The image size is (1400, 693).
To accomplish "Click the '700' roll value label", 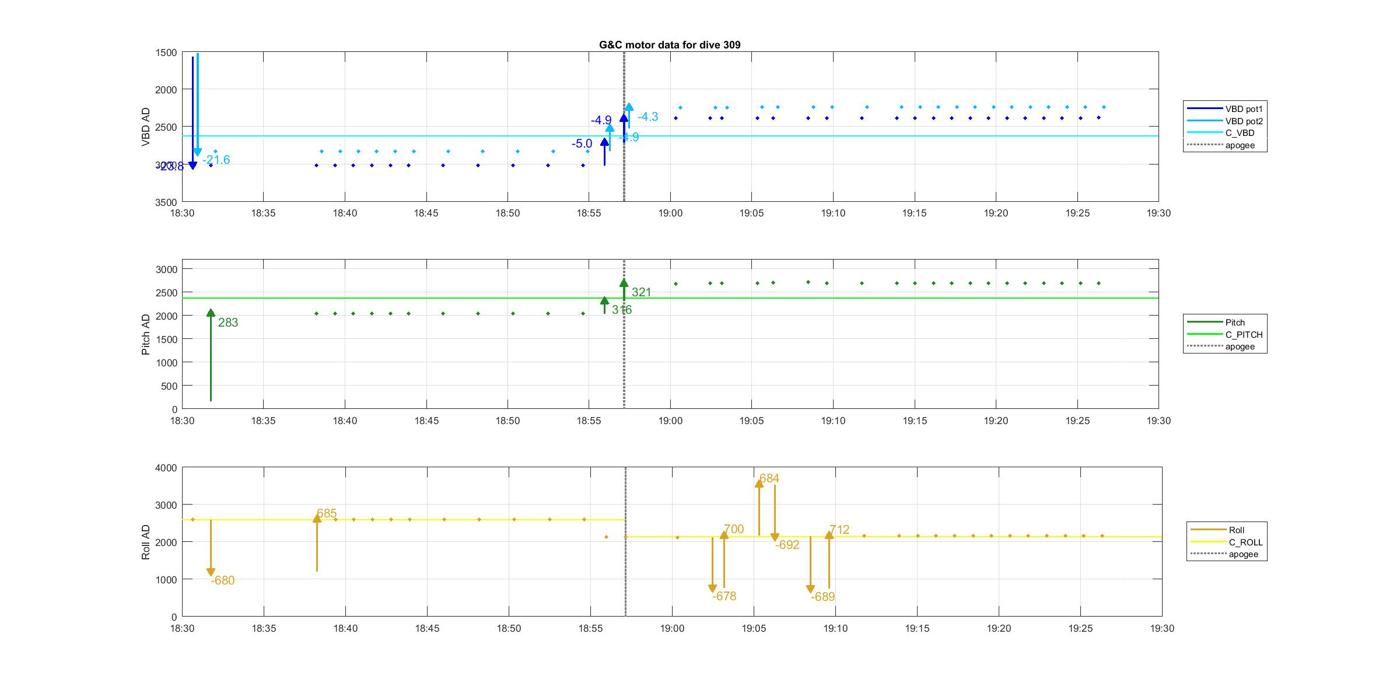I will coord(734,529).
